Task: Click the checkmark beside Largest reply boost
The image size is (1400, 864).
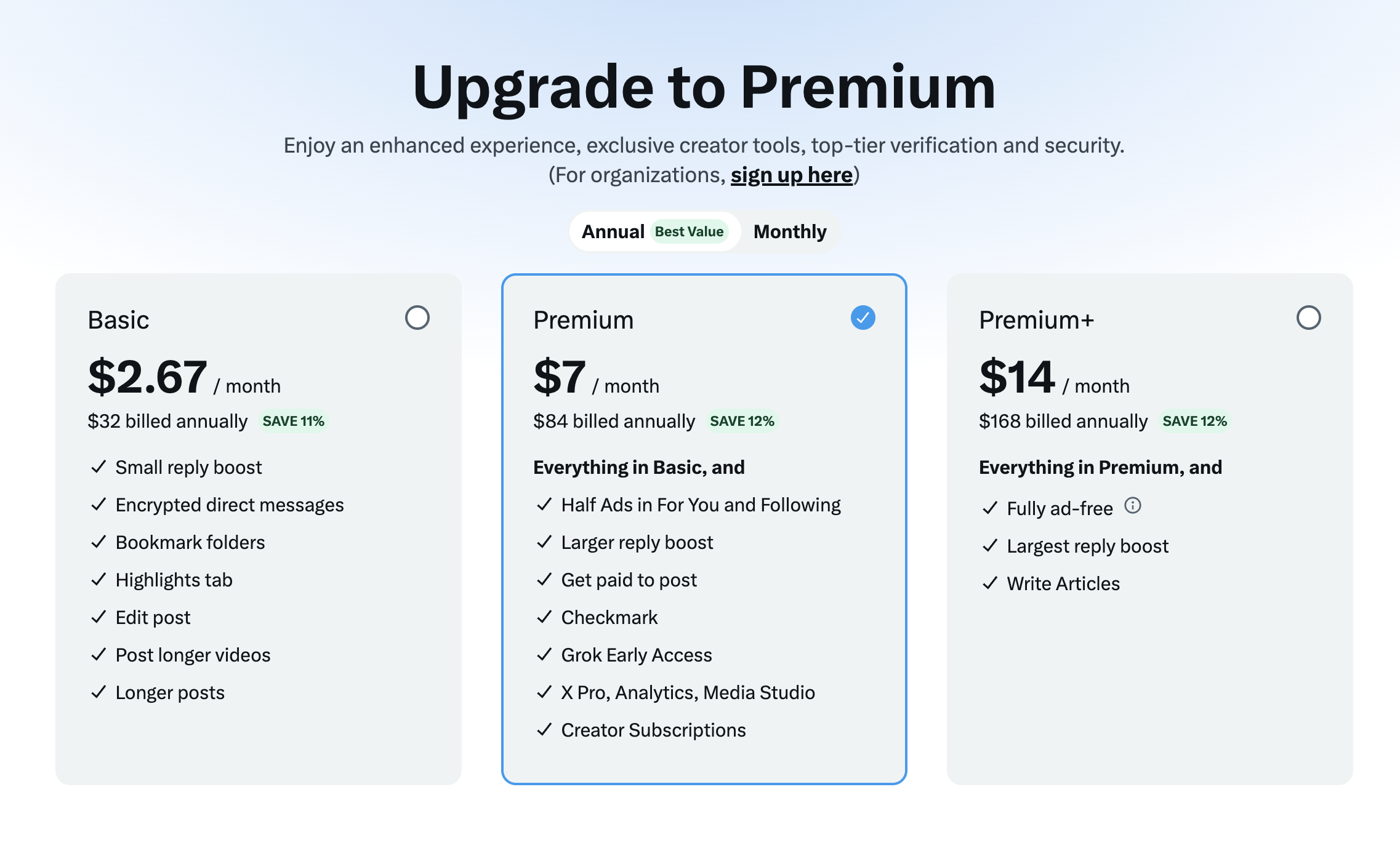Action: point(990,546)
